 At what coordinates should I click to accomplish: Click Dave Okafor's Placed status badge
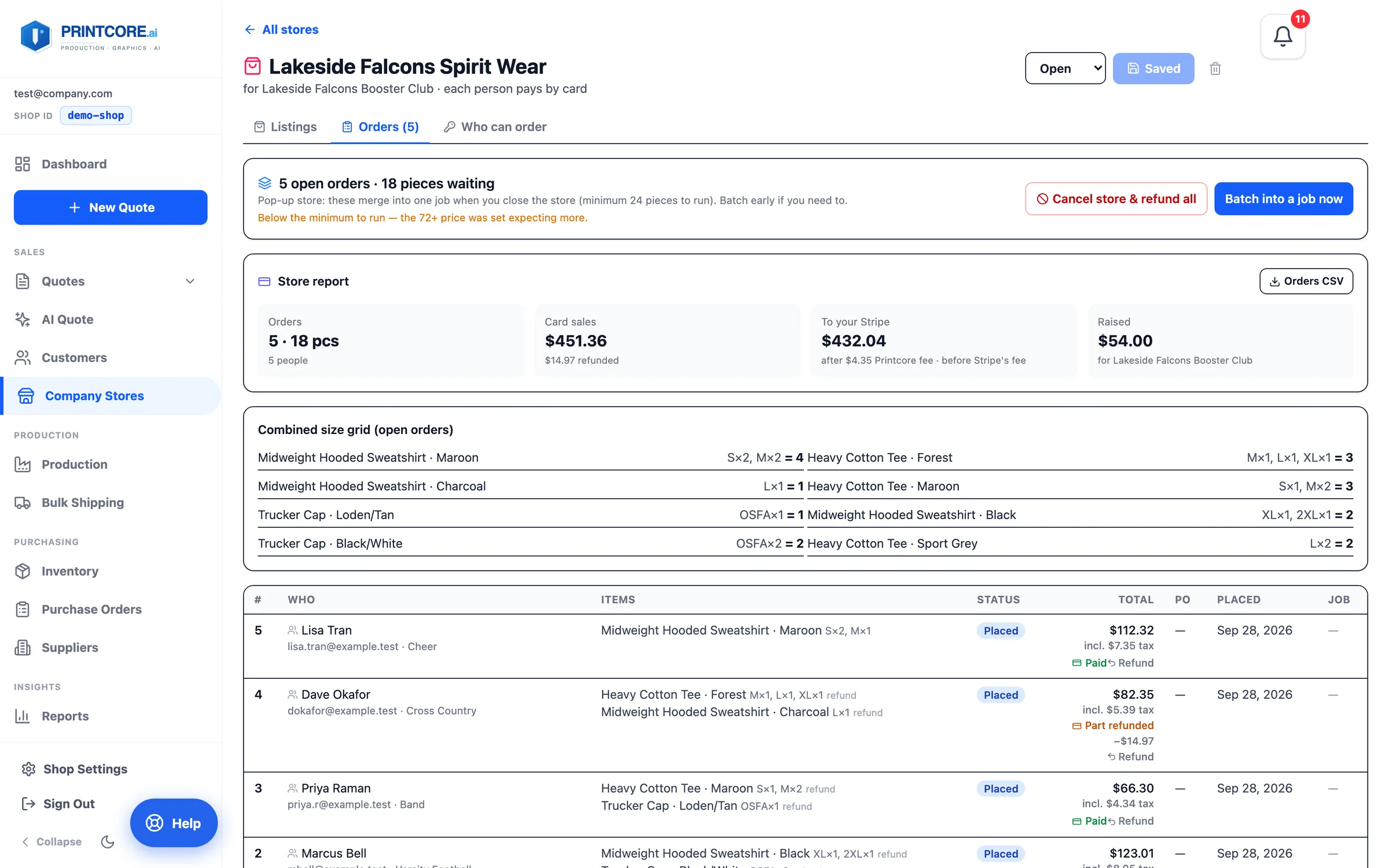click(x=1000, y=695)
